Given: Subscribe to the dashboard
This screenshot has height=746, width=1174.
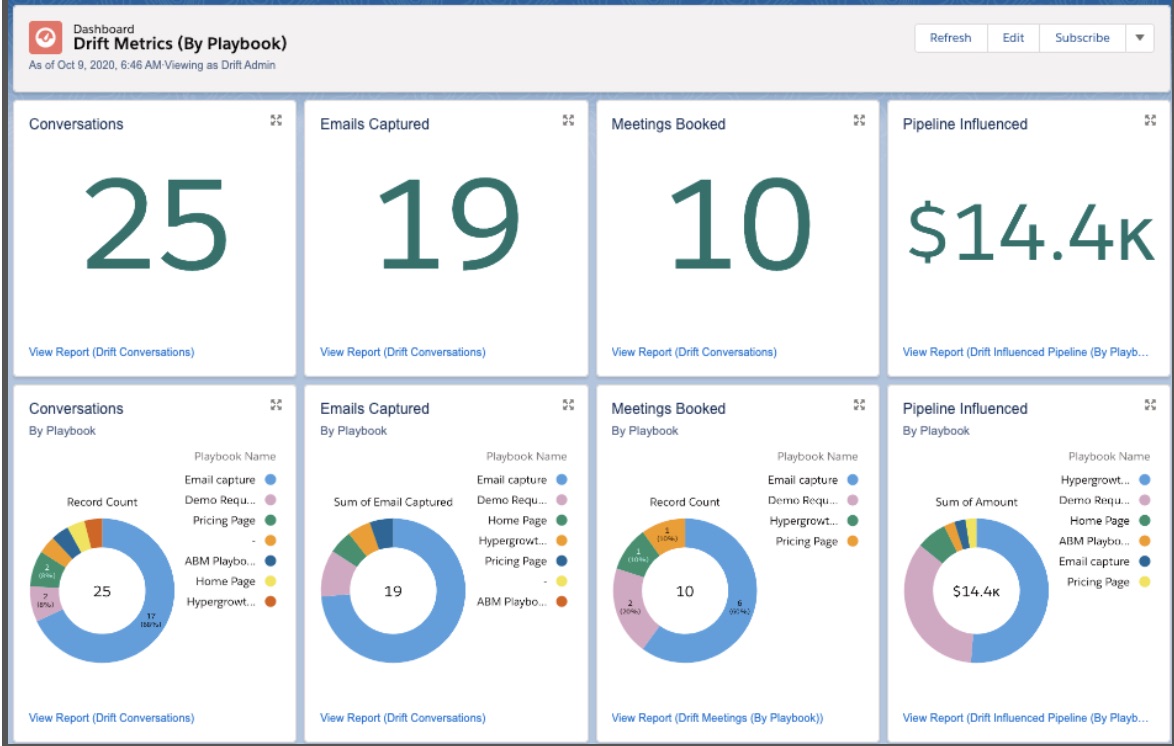Looking at the screenshot, I should [x=1082, y=37].
